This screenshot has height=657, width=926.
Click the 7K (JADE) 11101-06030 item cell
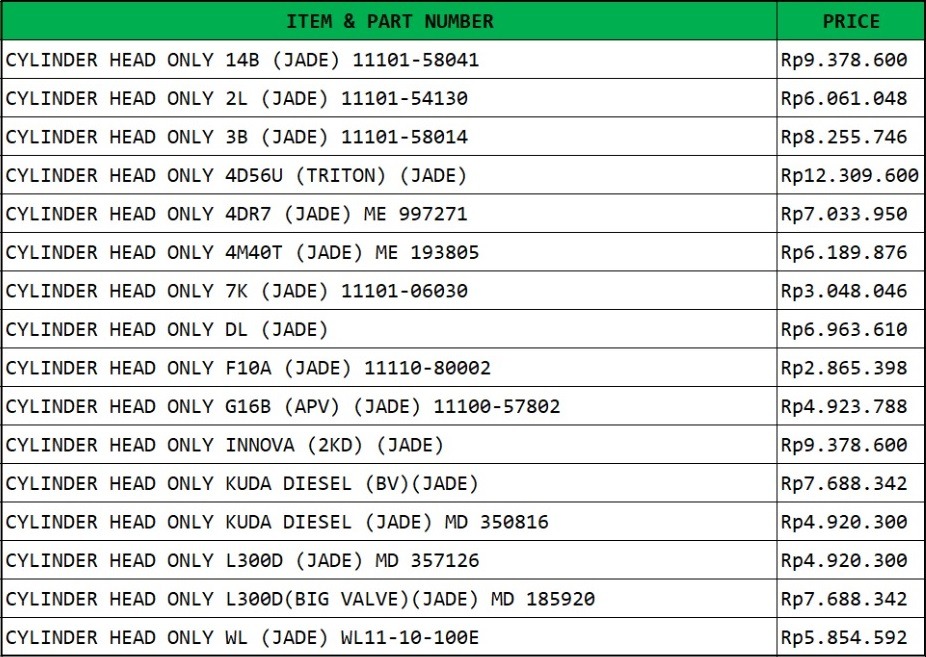tap(389, 290)
